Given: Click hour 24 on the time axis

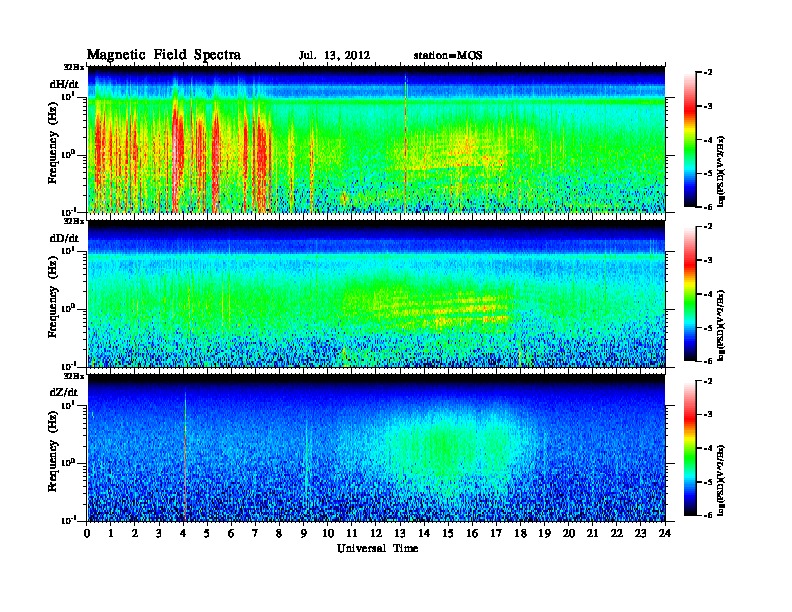Looking at the screenshot, I should (x=665, y=534).
